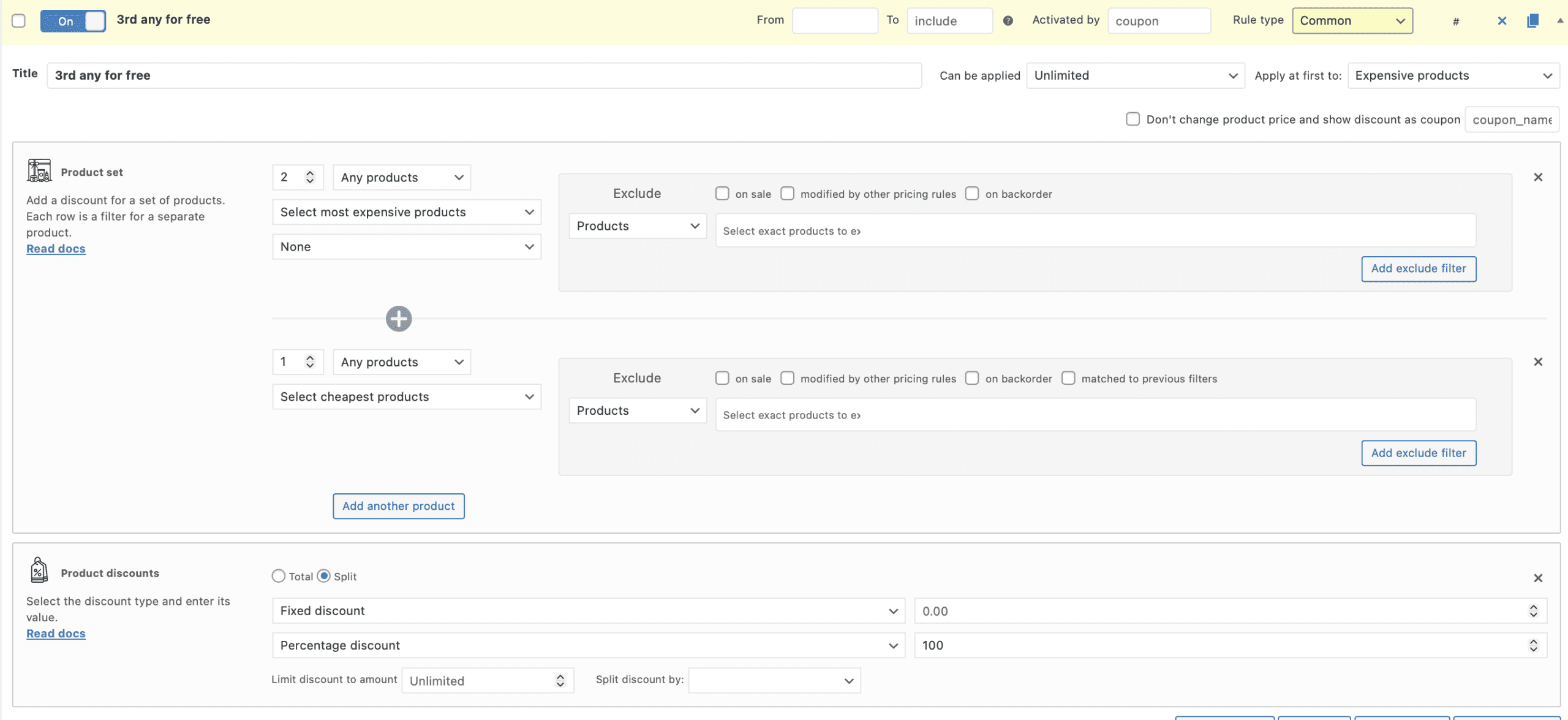Click the hash priority icon

tap(1456, 21)
